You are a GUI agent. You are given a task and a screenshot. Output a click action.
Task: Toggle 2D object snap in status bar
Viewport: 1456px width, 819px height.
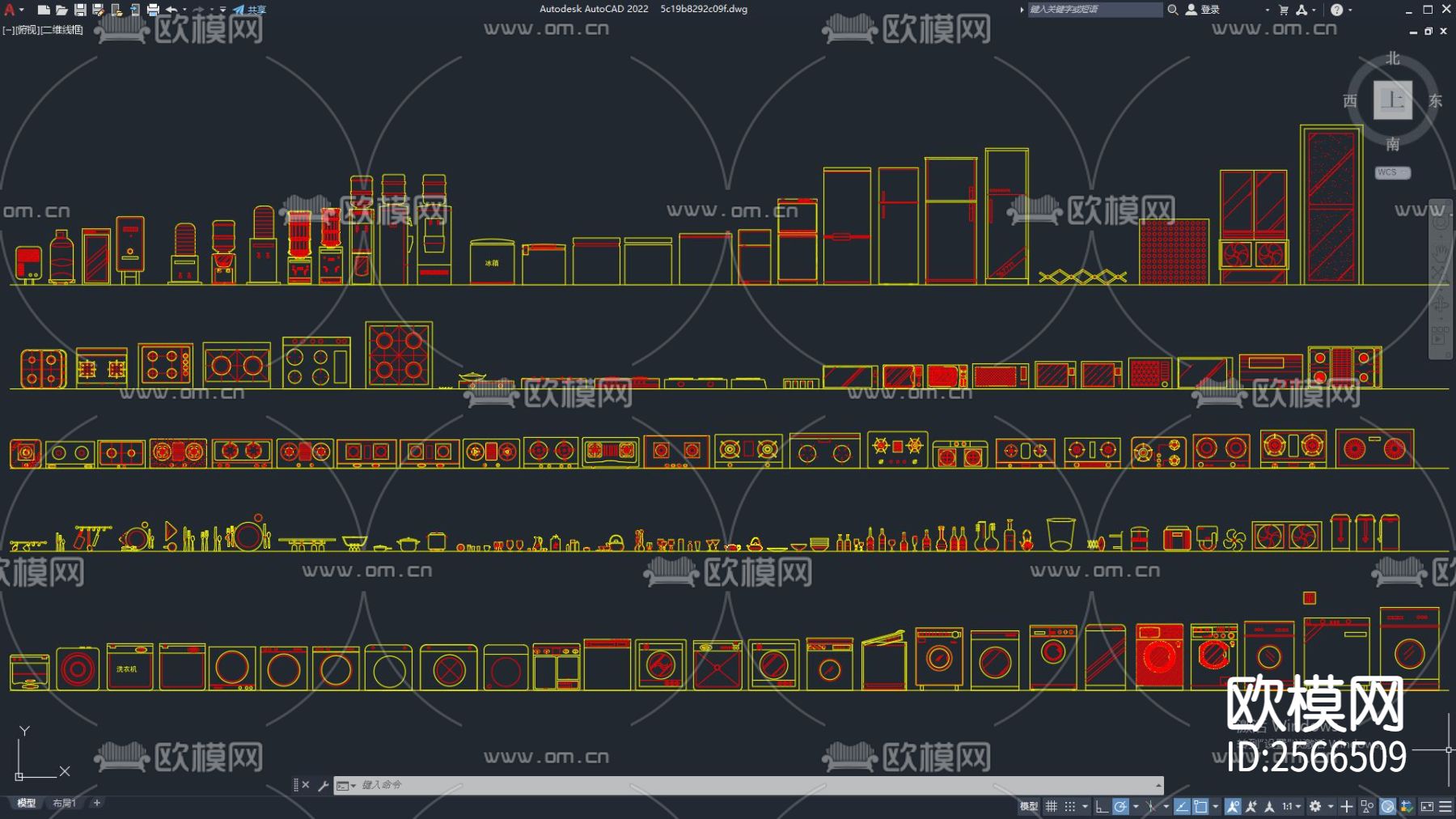pos(1200,806)
